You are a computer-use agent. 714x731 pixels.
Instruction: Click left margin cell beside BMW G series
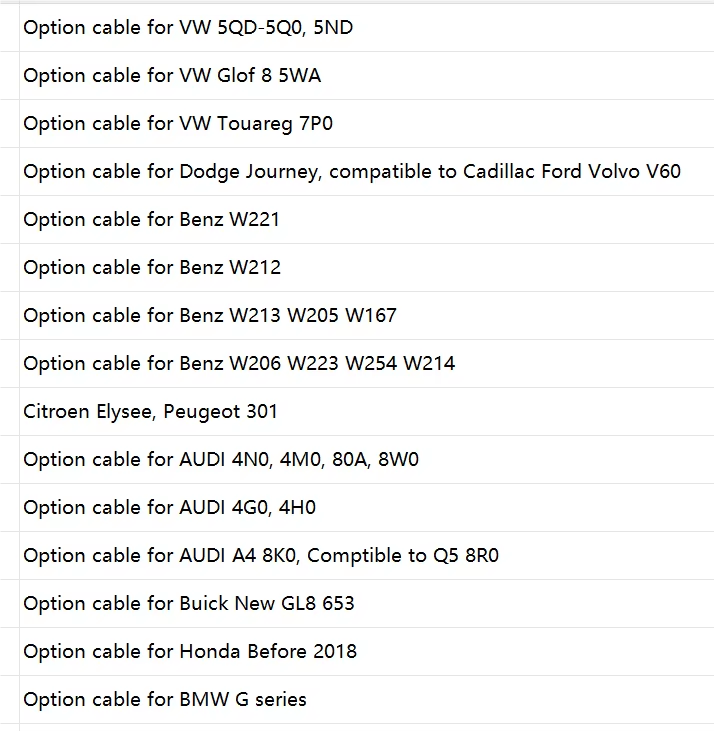9,700
